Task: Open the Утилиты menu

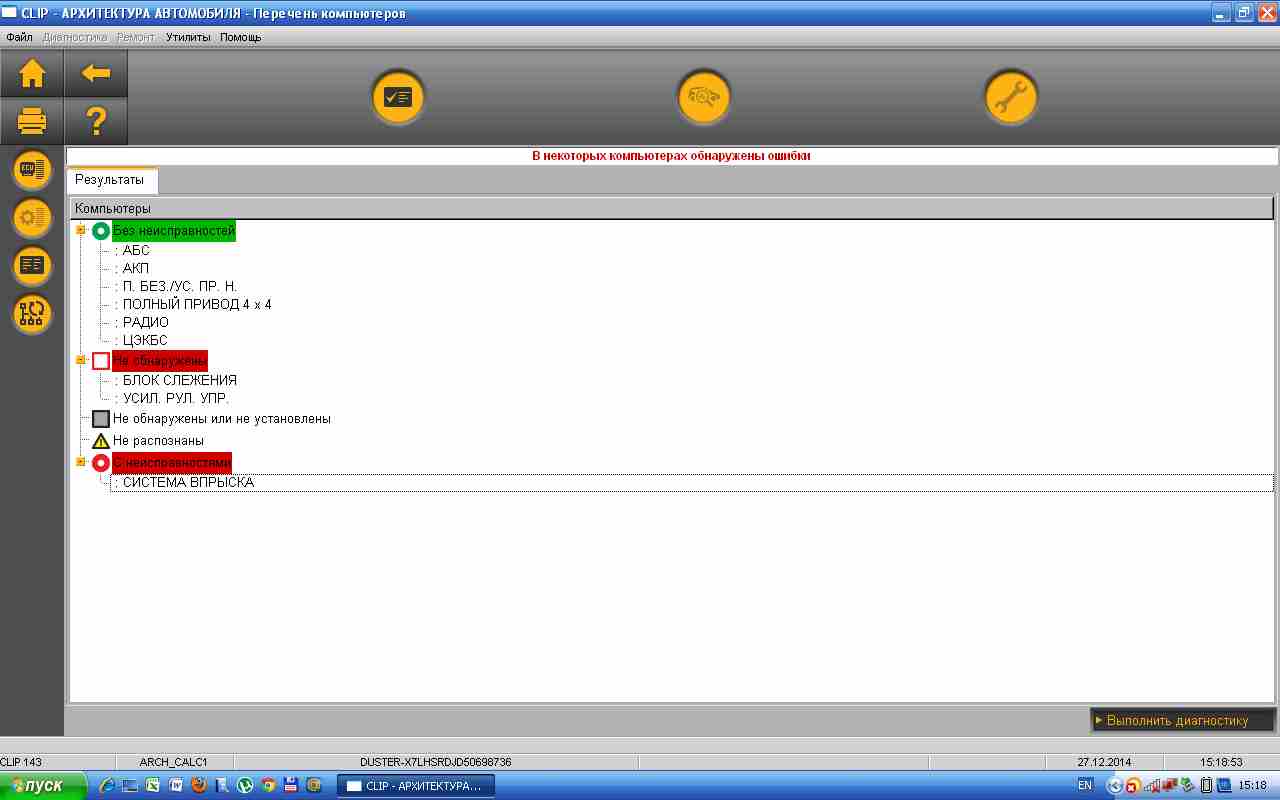Action: tap(188, 37)
